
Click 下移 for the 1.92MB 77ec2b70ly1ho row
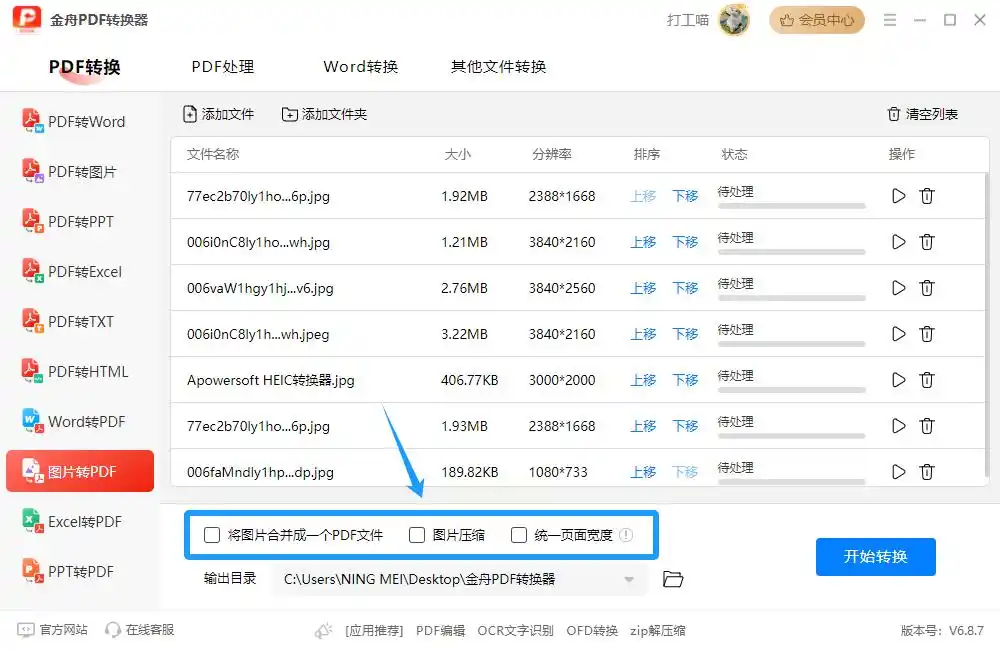(685, 196)
